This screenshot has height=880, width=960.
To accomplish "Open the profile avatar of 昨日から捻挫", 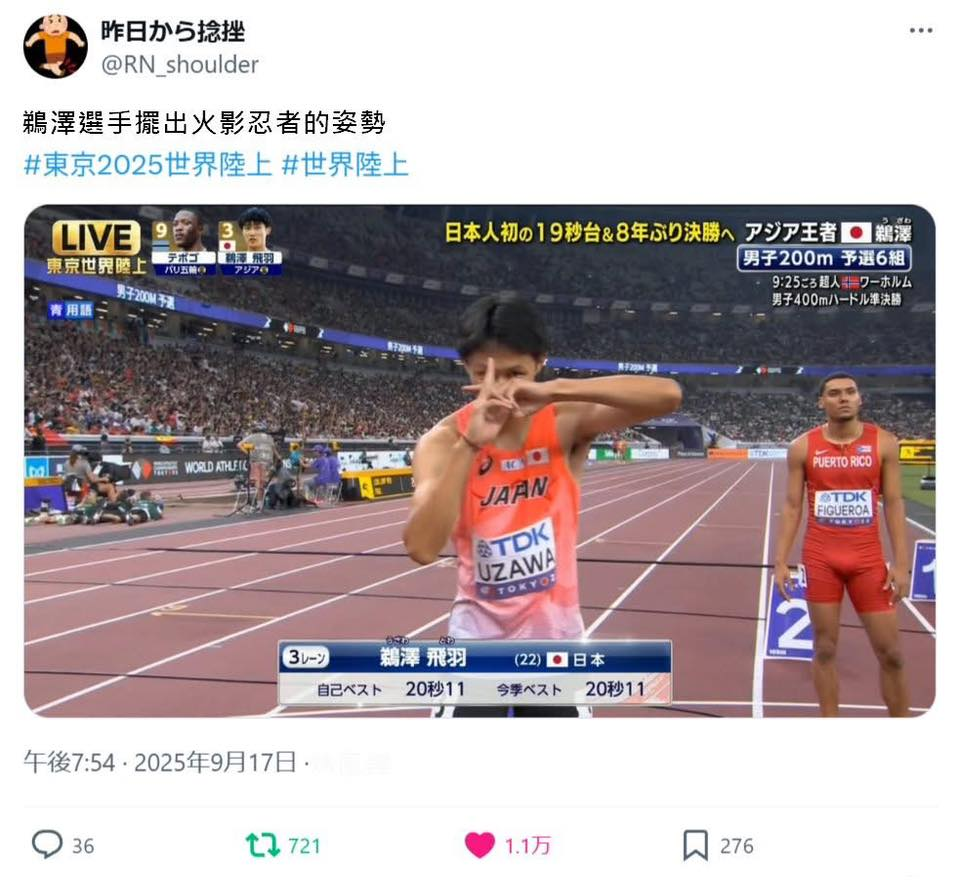I will 55,47.
